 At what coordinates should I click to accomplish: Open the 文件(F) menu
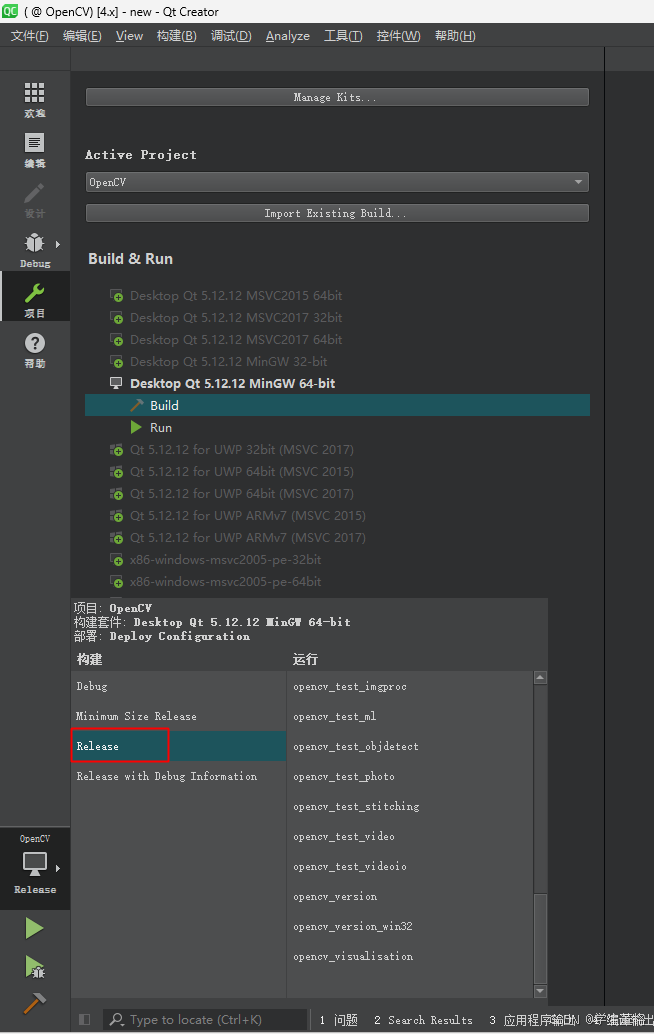pos(30,36)
